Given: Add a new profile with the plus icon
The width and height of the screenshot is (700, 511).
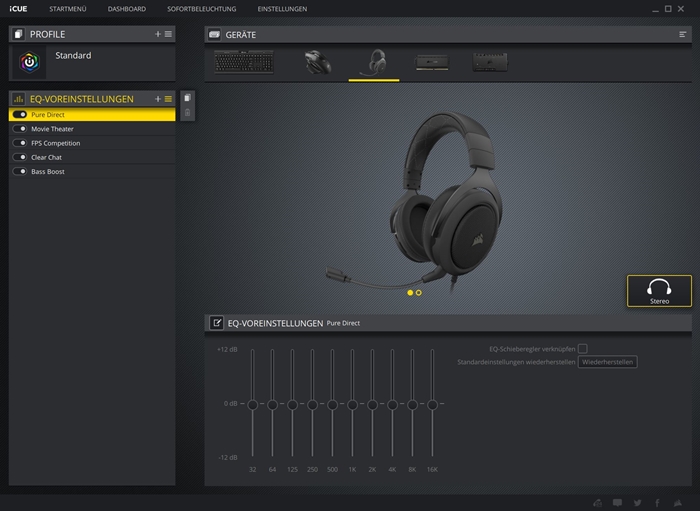Looking at the screenshot, I should click(158, 34).
